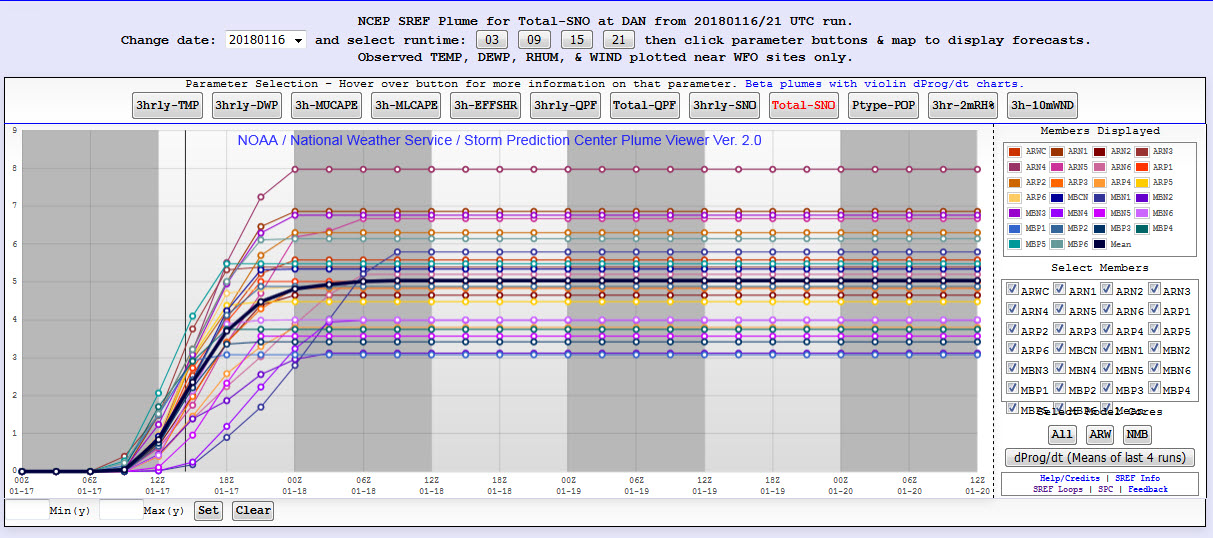
Task: Select runtime 09
Action: (534, 40)
